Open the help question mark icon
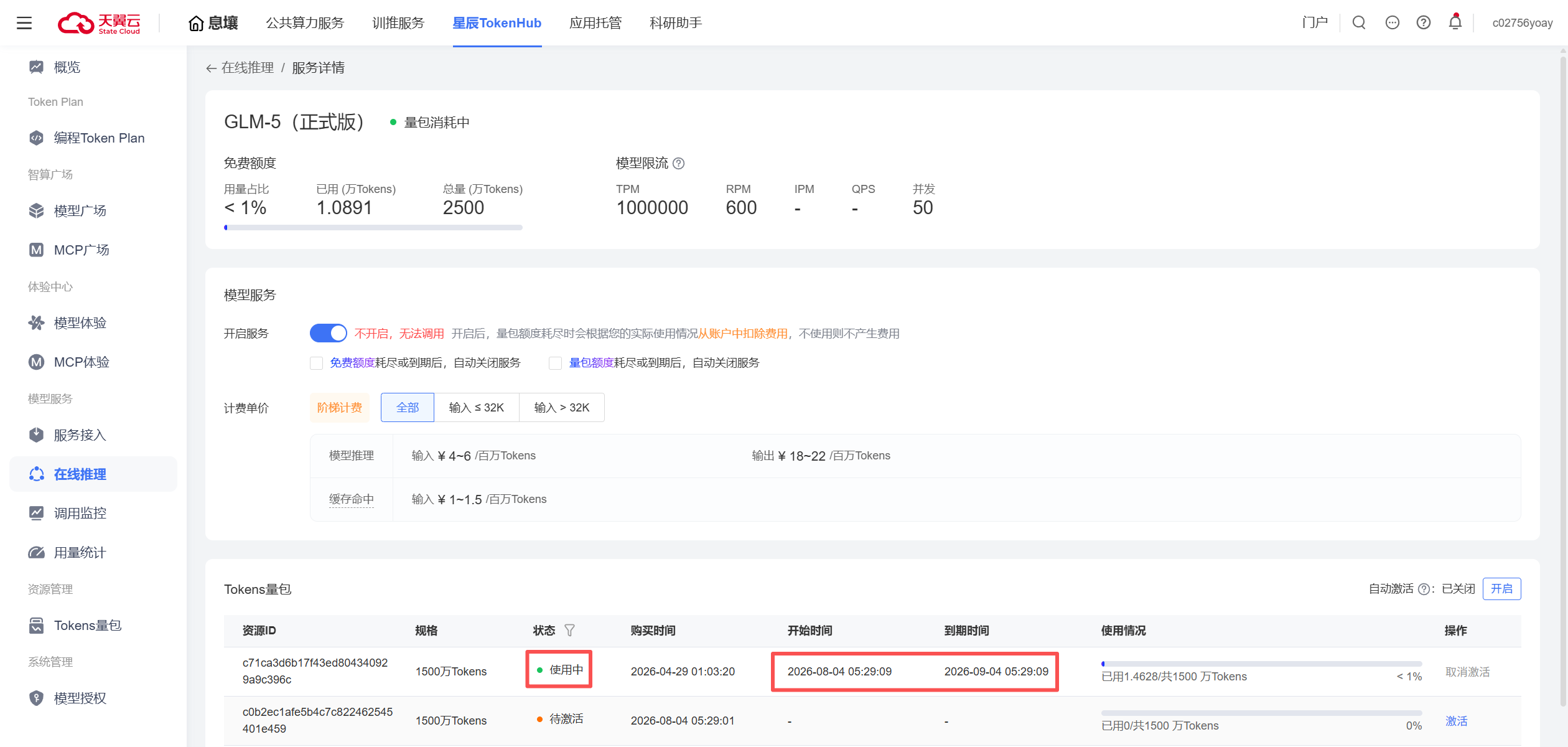Viewport: 1568px width, 747px height. click(x=1424, y=23)
